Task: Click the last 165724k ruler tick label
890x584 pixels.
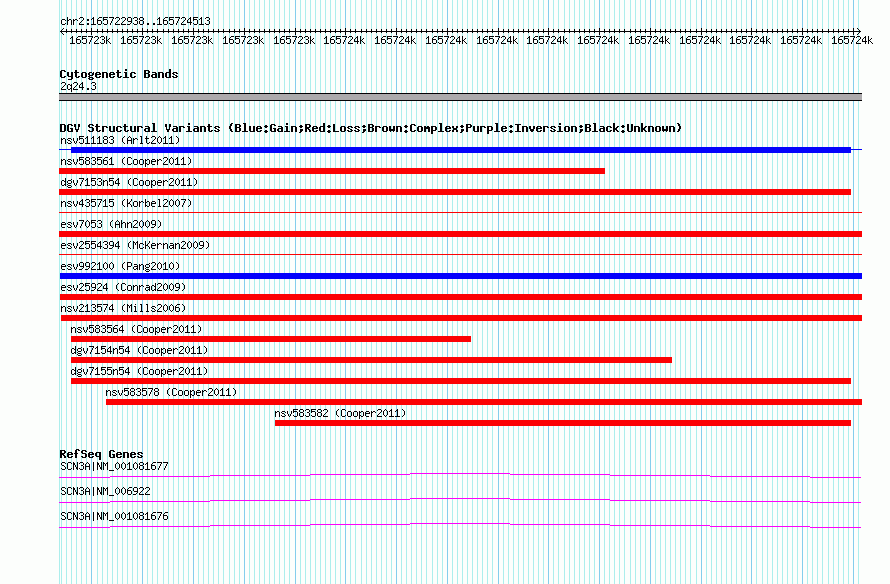Action: [852, 41]
